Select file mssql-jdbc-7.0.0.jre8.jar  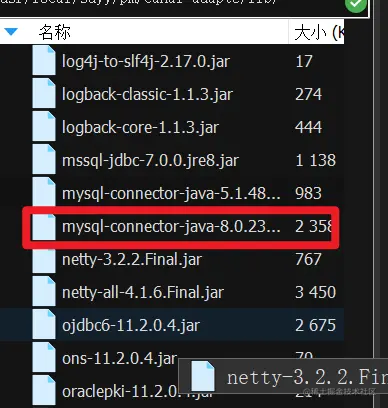point(150,160)
